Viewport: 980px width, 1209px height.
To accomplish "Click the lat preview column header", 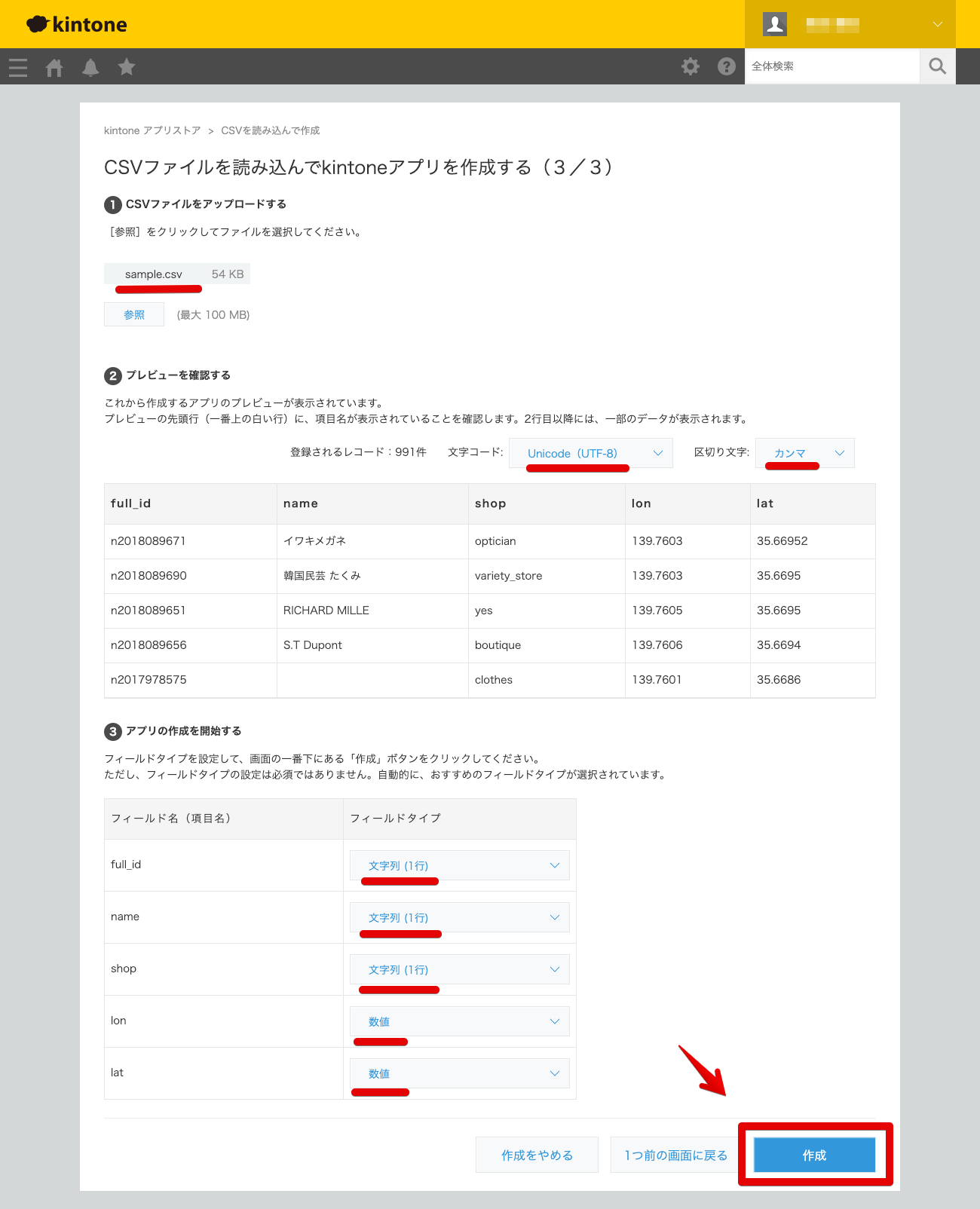I will [x=813, y=503].
